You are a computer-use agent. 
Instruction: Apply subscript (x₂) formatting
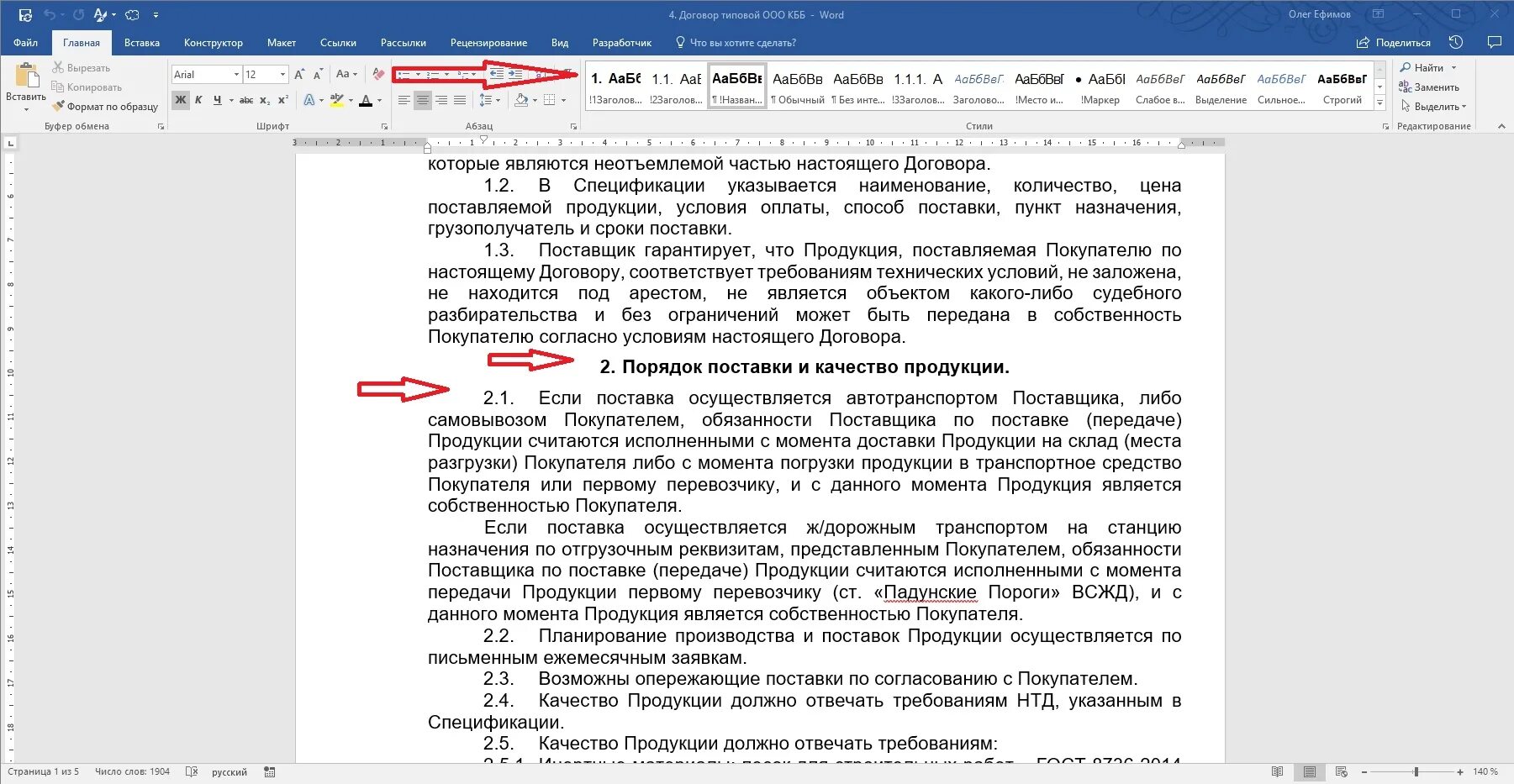[265, 100]
